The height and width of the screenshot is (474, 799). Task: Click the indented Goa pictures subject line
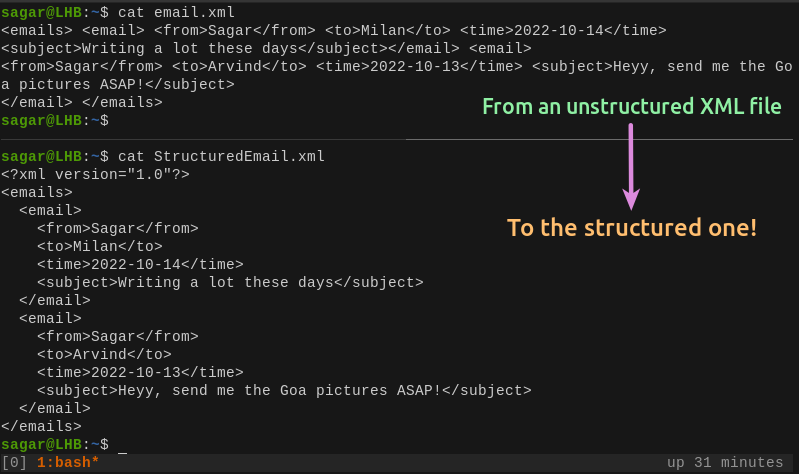click(x=284, y=391)
